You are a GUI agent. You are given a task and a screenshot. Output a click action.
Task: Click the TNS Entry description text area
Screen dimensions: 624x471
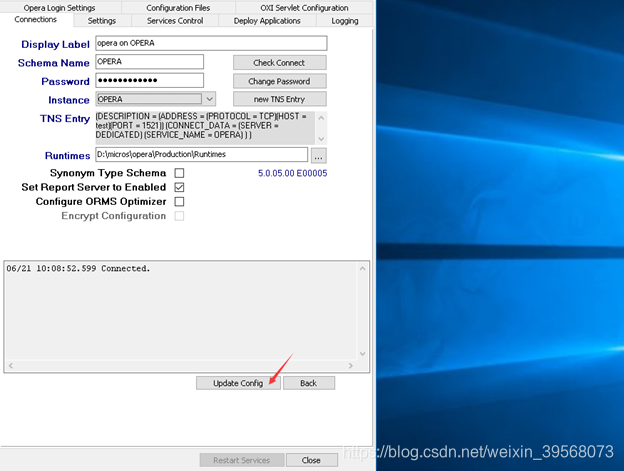pyautogui.click(x=205, y=126)
